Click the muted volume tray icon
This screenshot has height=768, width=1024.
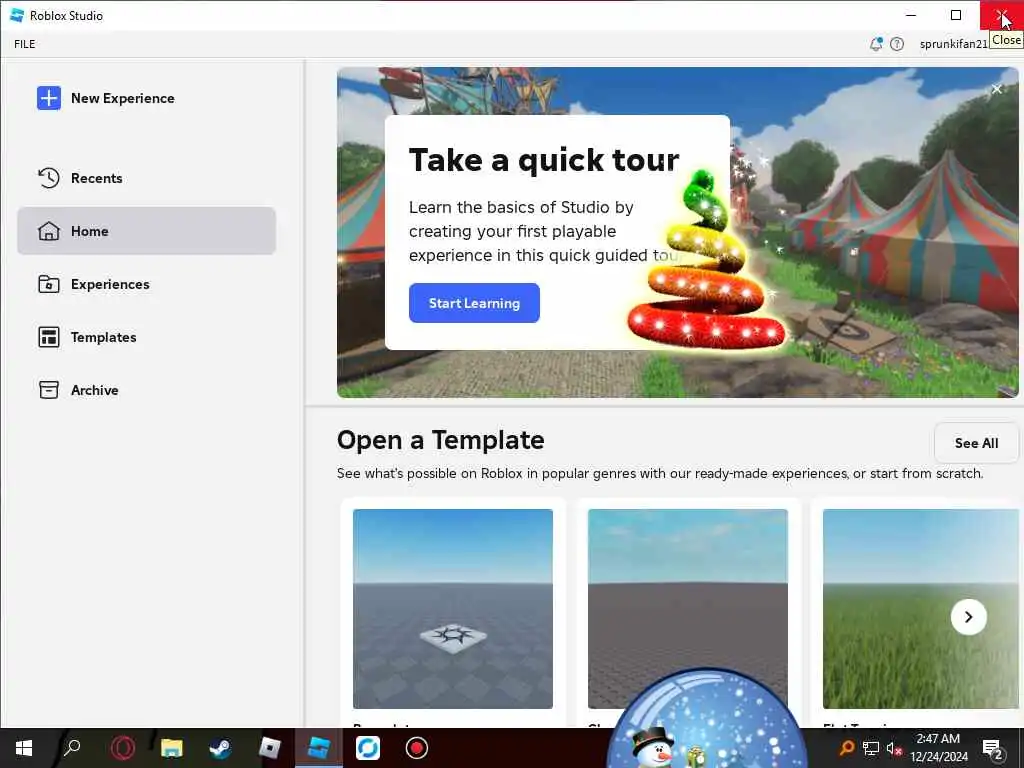[x=894, y=748]
